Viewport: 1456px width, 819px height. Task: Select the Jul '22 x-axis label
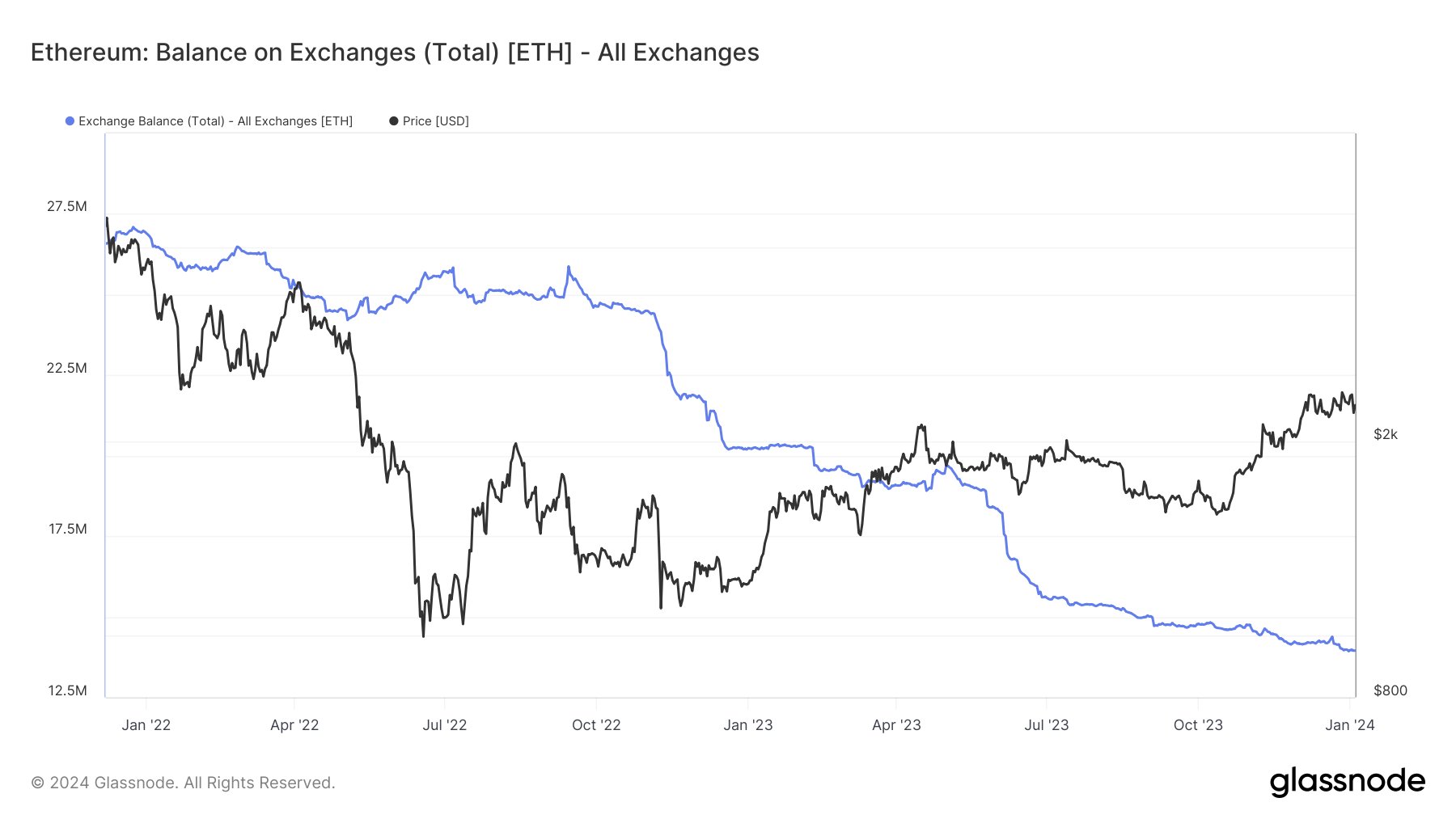click(x=445, y=725)
